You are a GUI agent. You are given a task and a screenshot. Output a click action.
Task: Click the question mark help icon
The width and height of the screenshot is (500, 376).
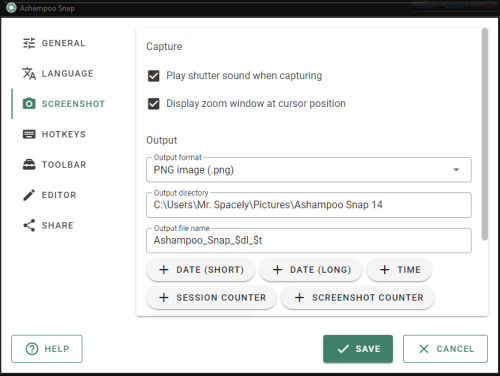(32, 349)
